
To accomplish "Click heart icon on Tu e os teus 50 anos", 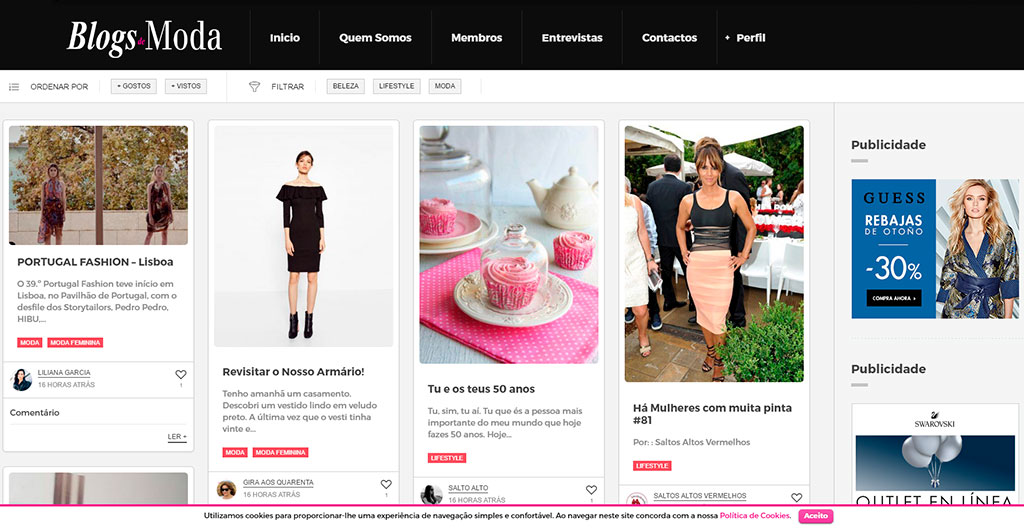I will tap(591, 490).
